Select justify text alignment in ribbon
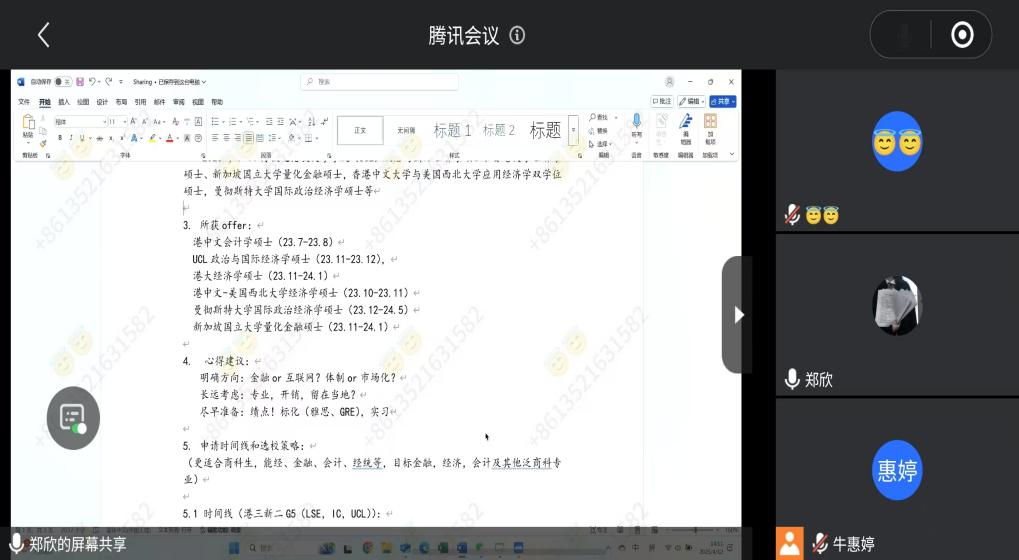 tap(248, 138)
